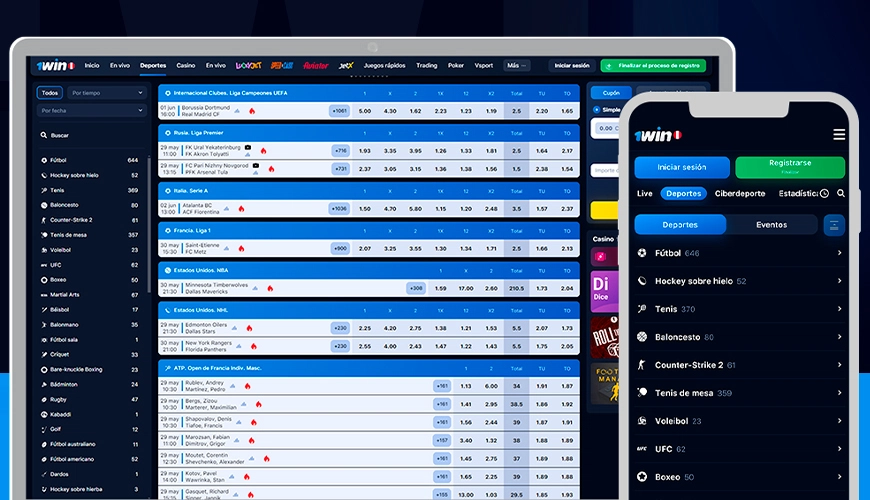Click the Rublev, Andrey match row

coord(368,386)
